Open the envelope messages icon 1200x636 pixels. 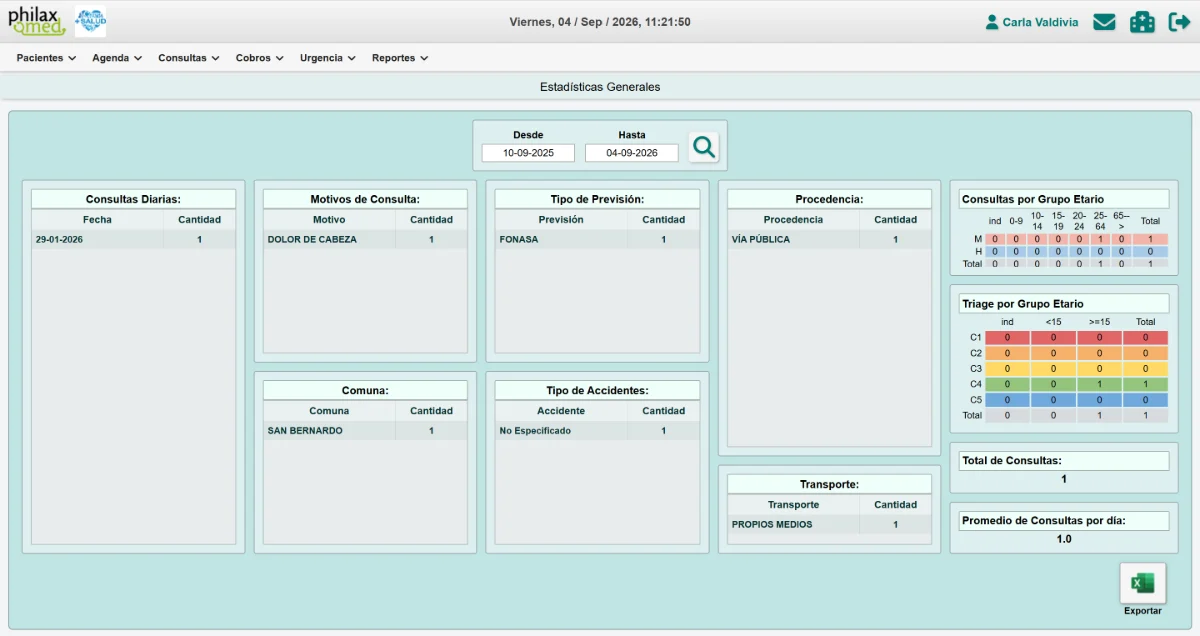(1104, 22)
